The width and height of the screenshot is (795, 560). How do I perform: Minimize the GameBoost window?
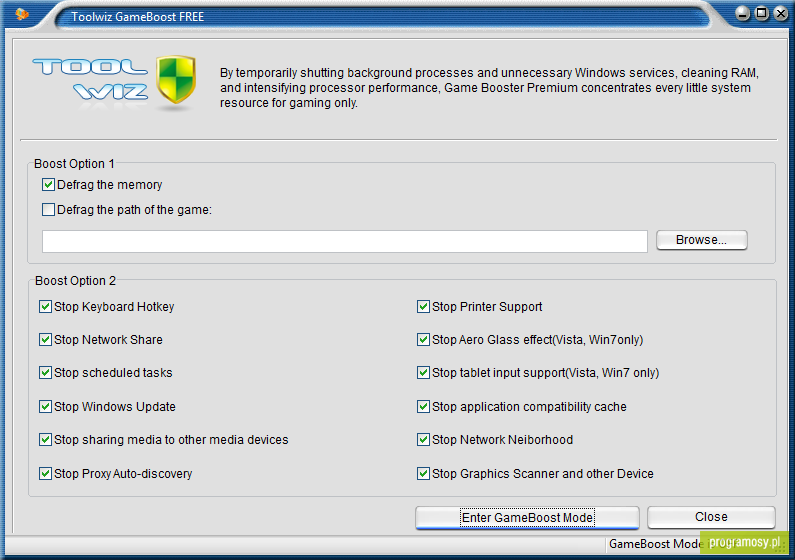tap(743, 14)
